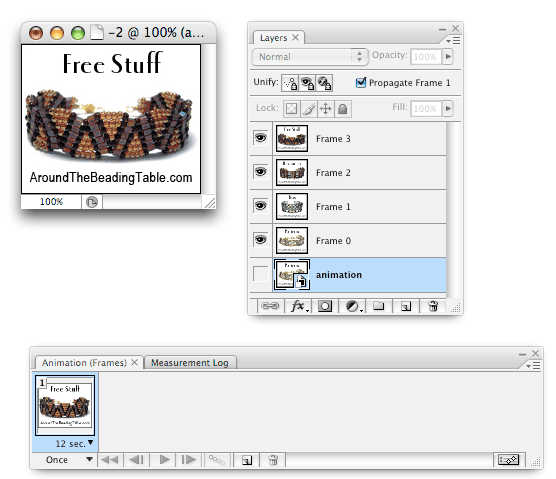Toggle Lock image pixels brush icon

tap(308, 109)
